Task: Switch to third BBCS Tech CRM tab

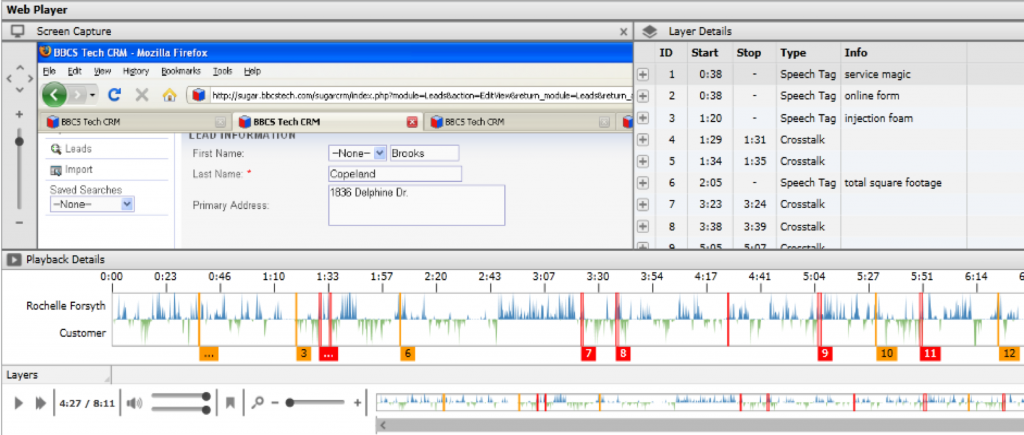Action: click(520, 121)
